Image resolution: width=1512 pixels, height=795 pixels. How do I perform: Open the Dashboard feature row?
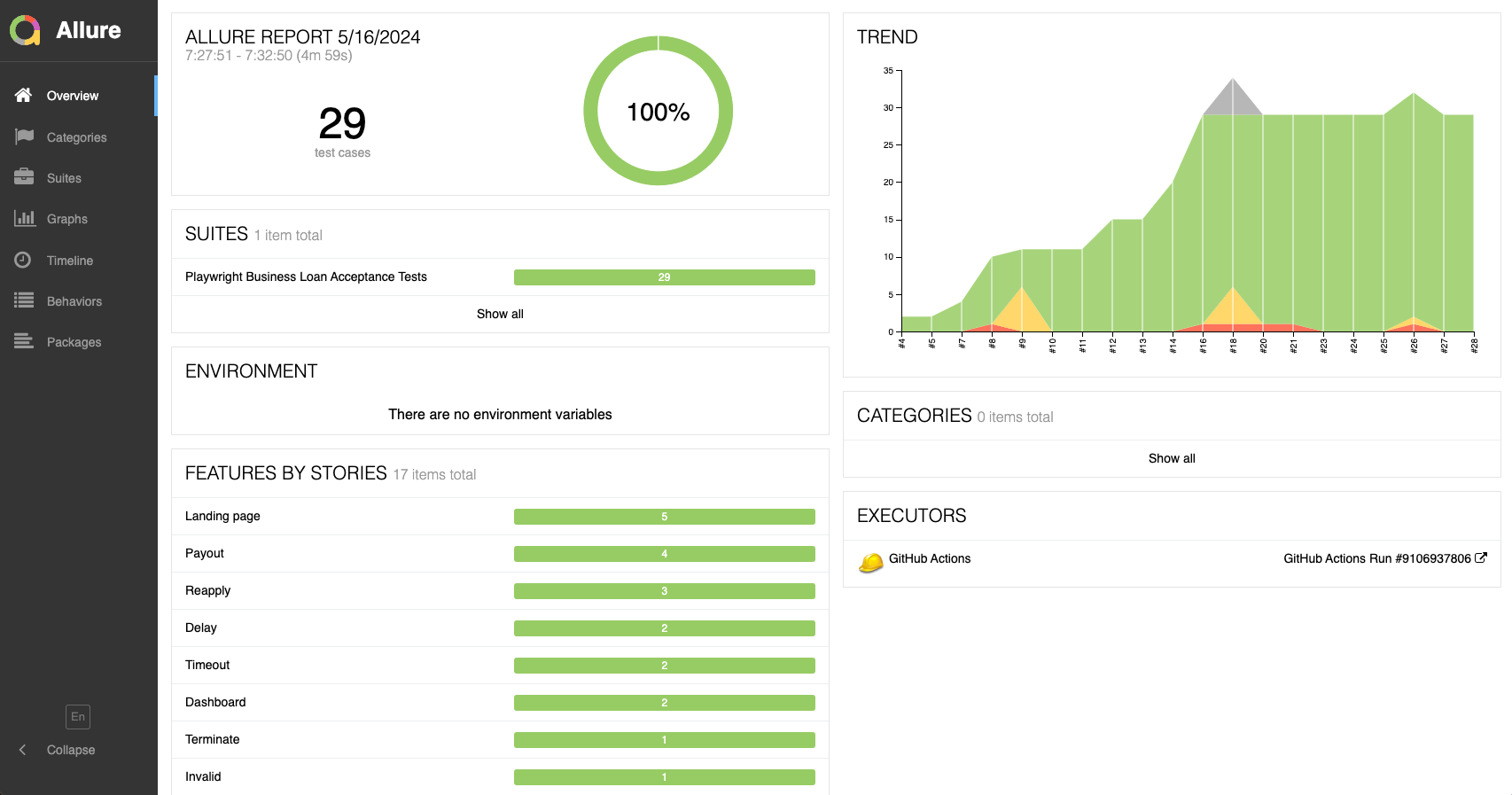click(500, 702)
